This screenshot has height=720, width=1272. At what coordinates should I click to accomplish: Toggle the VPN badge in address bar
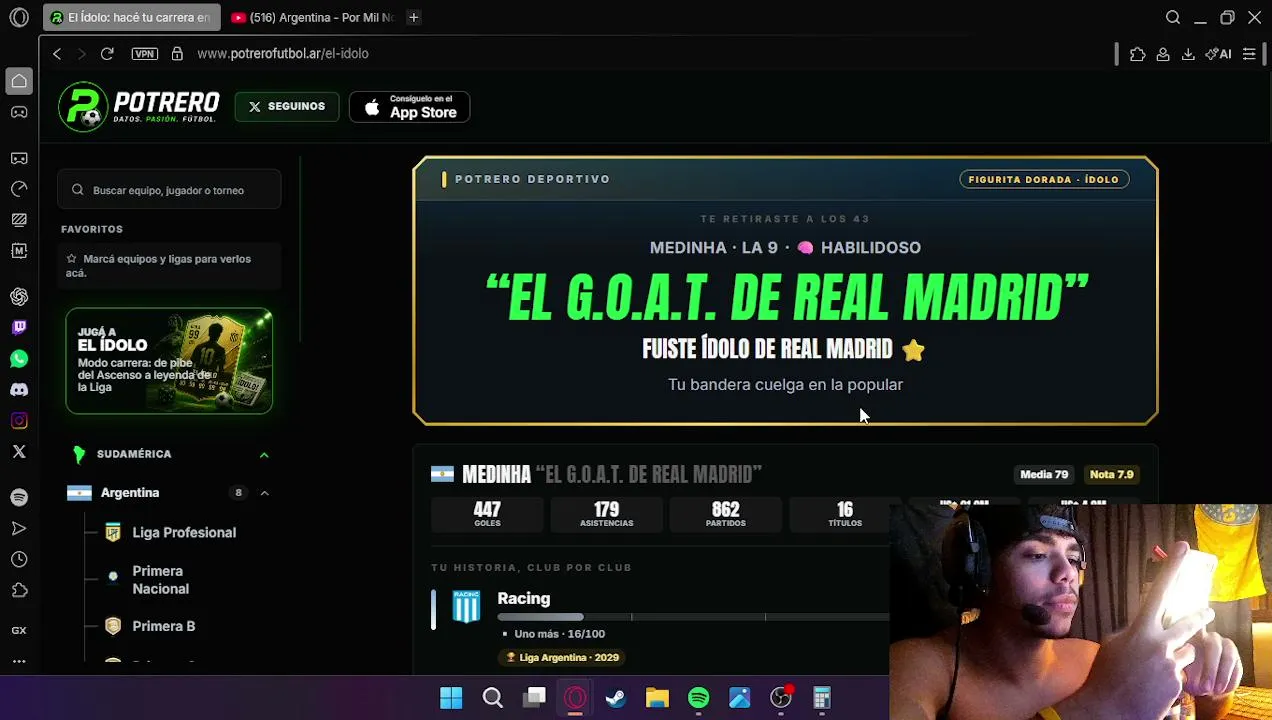144,53
